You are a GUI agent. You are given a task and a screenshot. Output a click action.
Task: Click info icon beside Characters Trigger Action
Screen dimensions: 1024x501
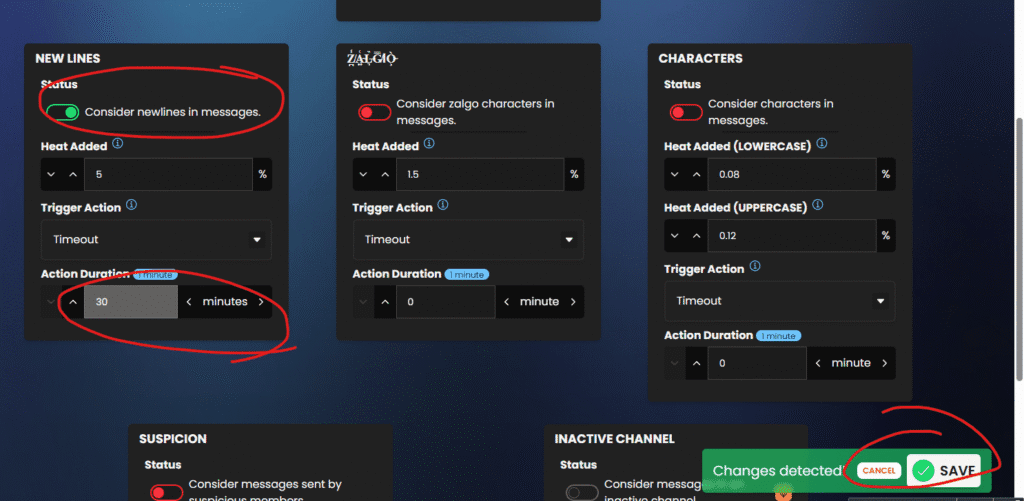click(x=755, y=267)
